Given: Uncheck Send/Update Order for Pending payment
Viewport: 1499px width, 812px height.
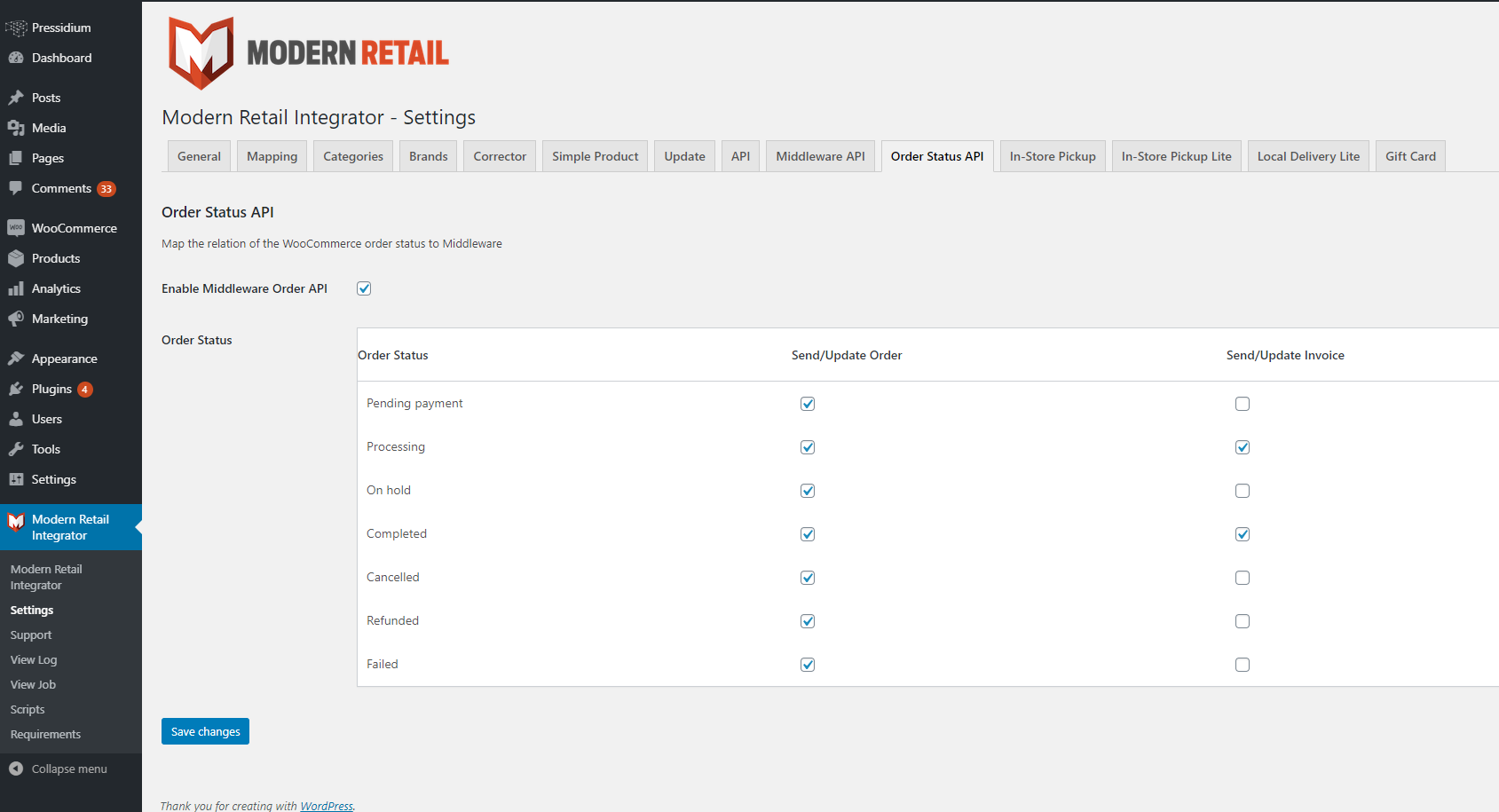Looking at the screenshot, I should coord(808,404).
